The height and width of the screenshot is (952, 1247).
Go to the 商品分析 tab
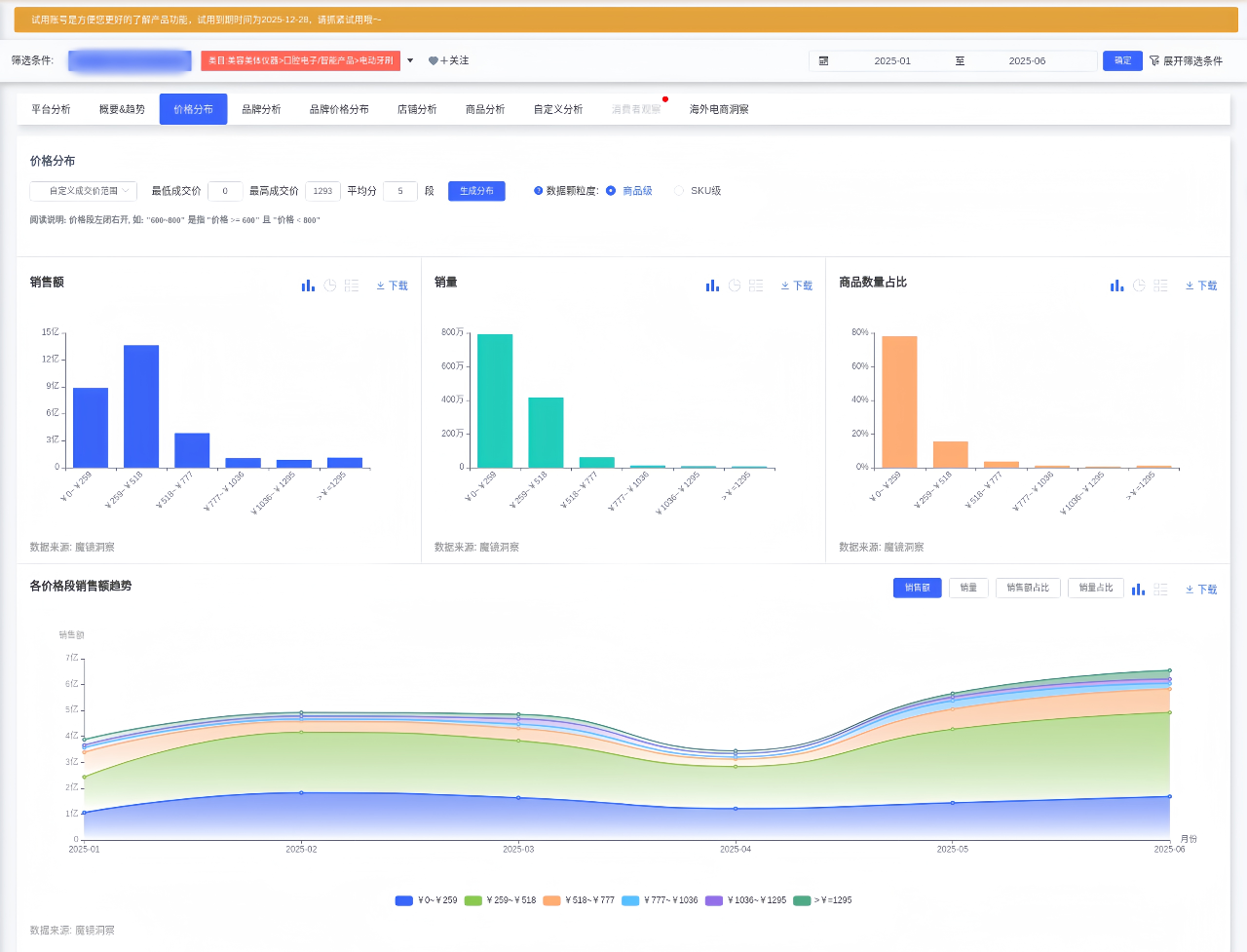coord(485,109)
